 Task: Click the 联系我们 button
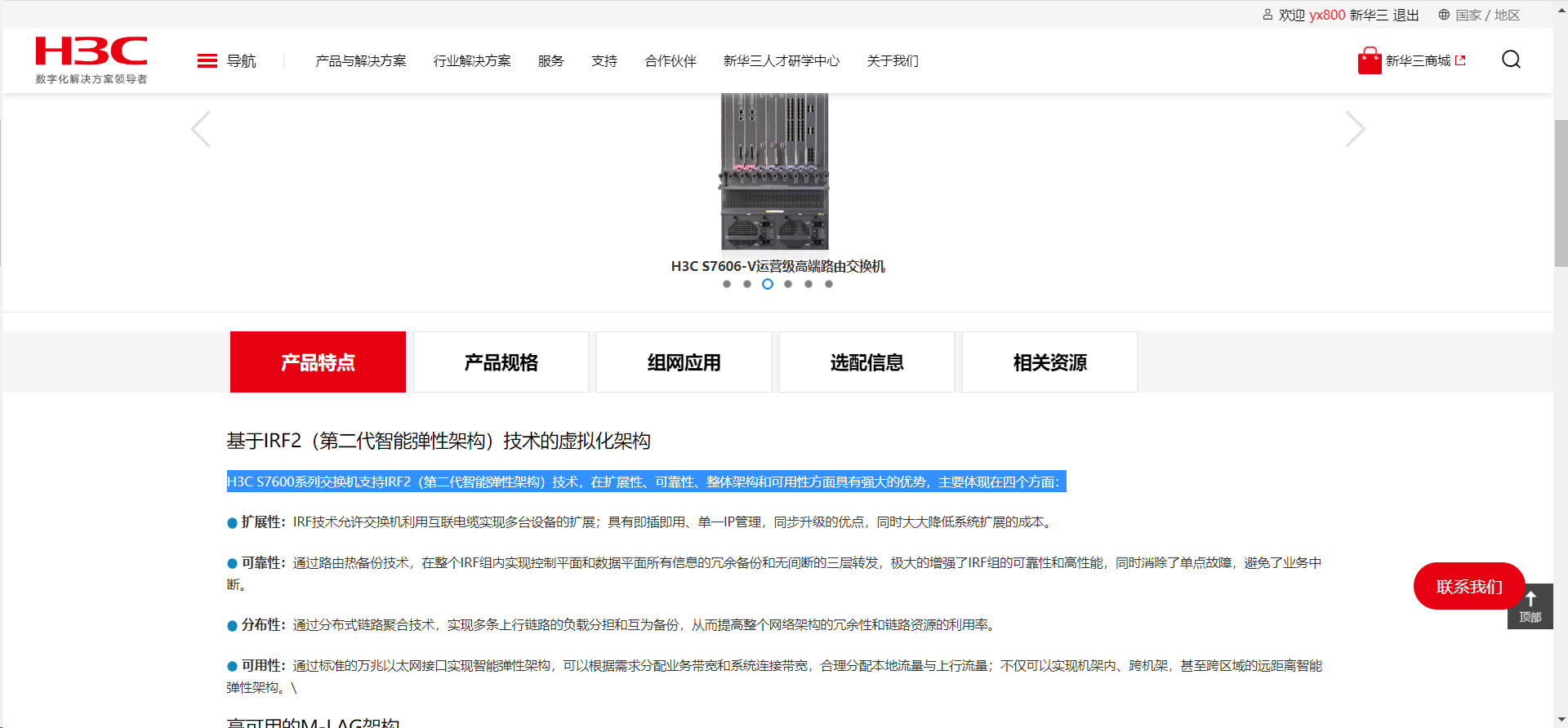click(x=1469, y=586)
